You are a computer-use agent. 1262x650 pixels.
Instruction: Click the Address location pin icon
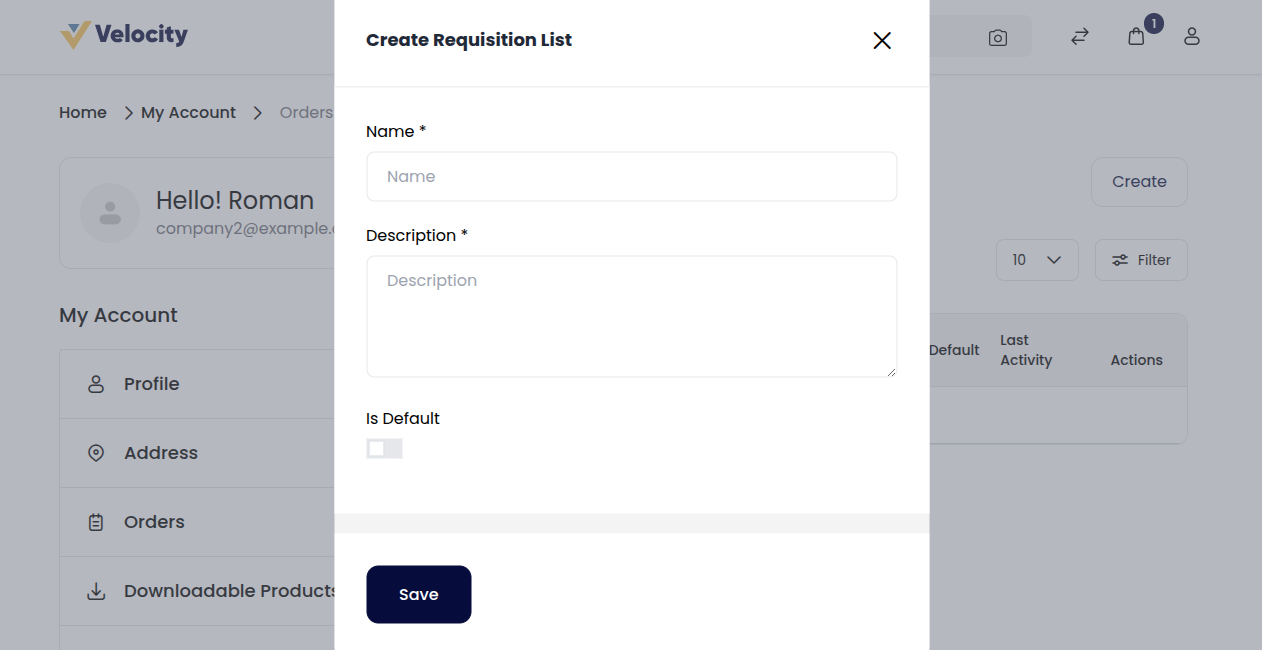coord(95,452)
